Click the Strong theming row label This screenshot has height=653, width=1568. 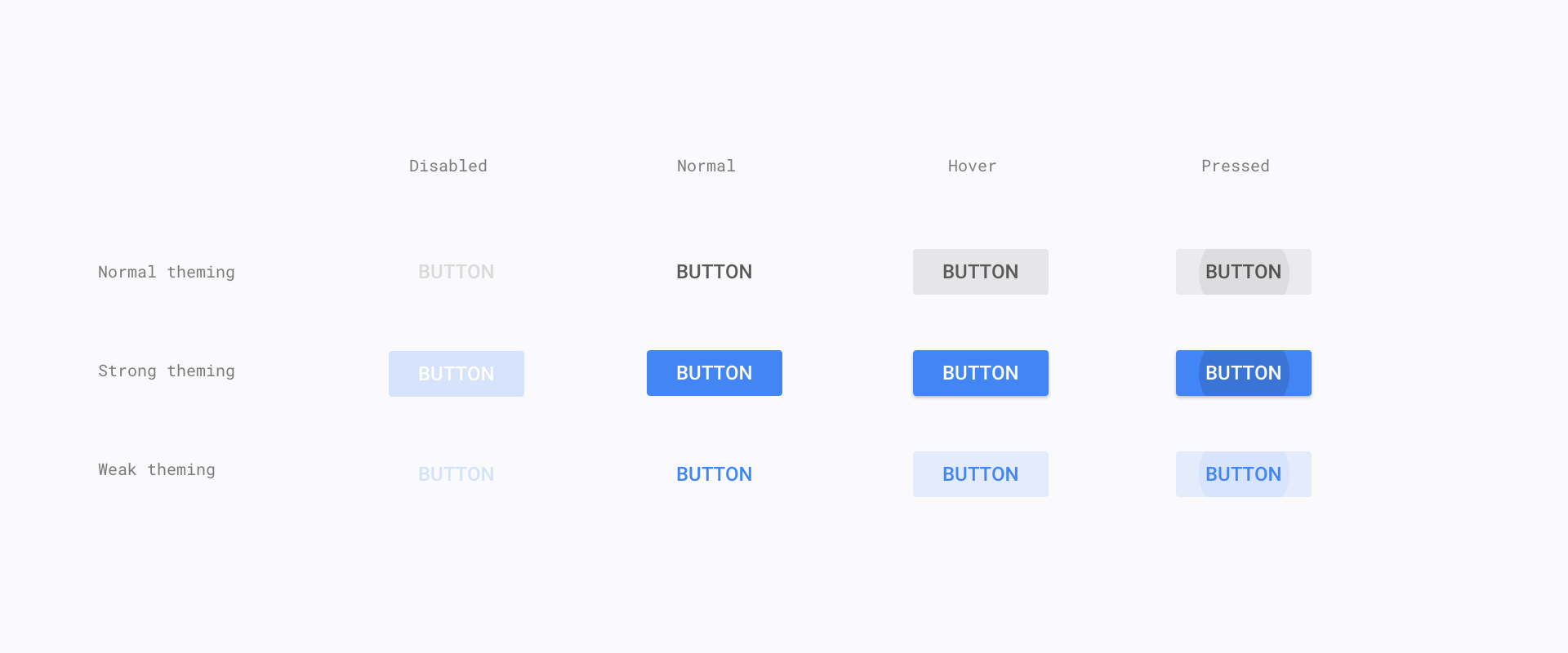166,371
